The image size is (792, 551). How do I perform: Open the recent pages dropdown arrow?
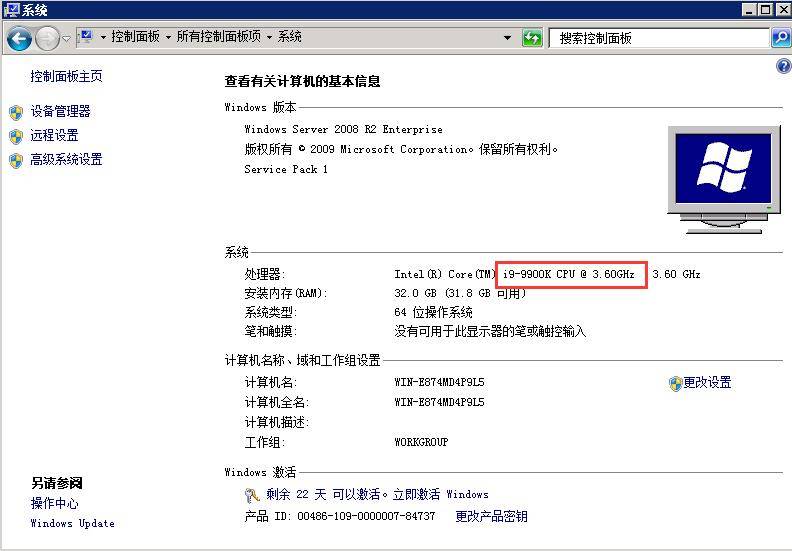66,38
